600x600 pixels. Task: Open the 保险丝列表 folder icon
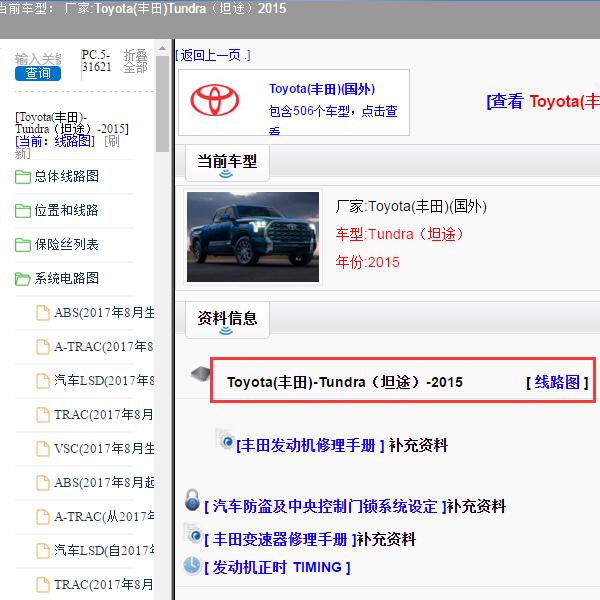23,245
